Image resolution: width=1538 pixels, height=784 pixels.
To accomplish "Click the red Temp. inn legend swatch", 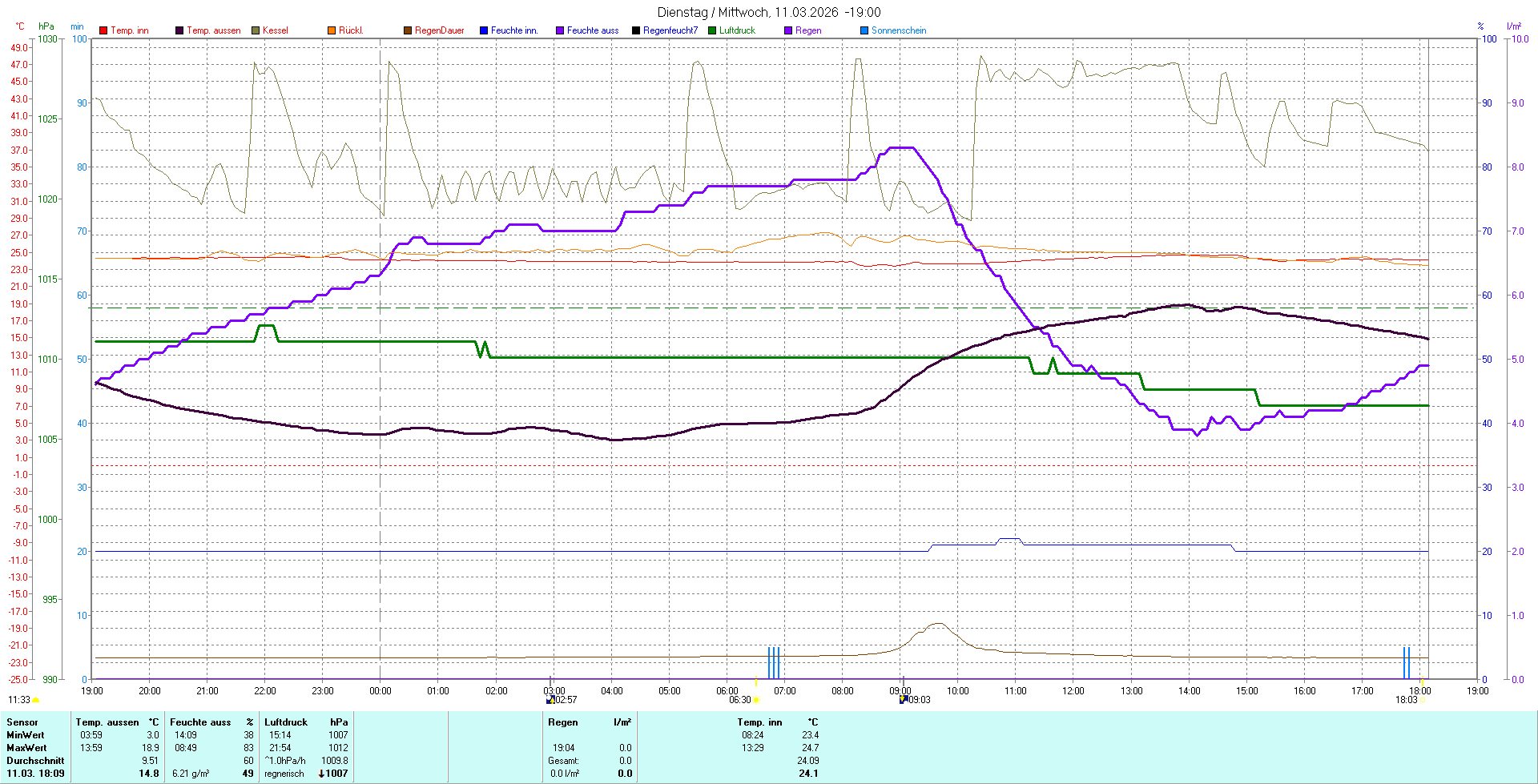I will (x=103, y=30).
